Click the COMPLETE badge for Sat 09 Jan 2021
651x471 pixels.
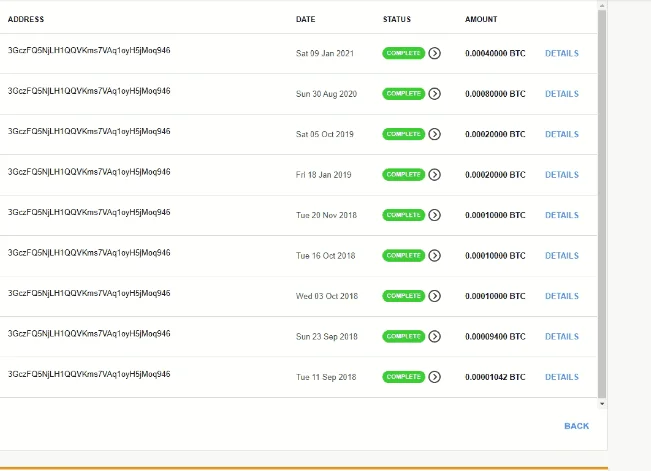(x=404, y=53)
